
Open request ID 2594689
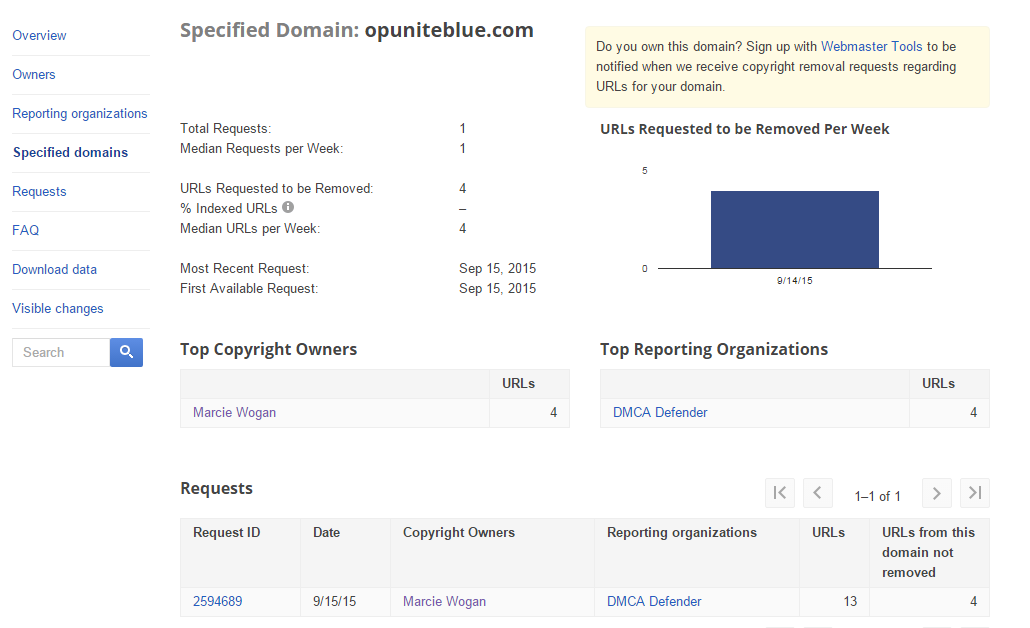click(217, 601)
